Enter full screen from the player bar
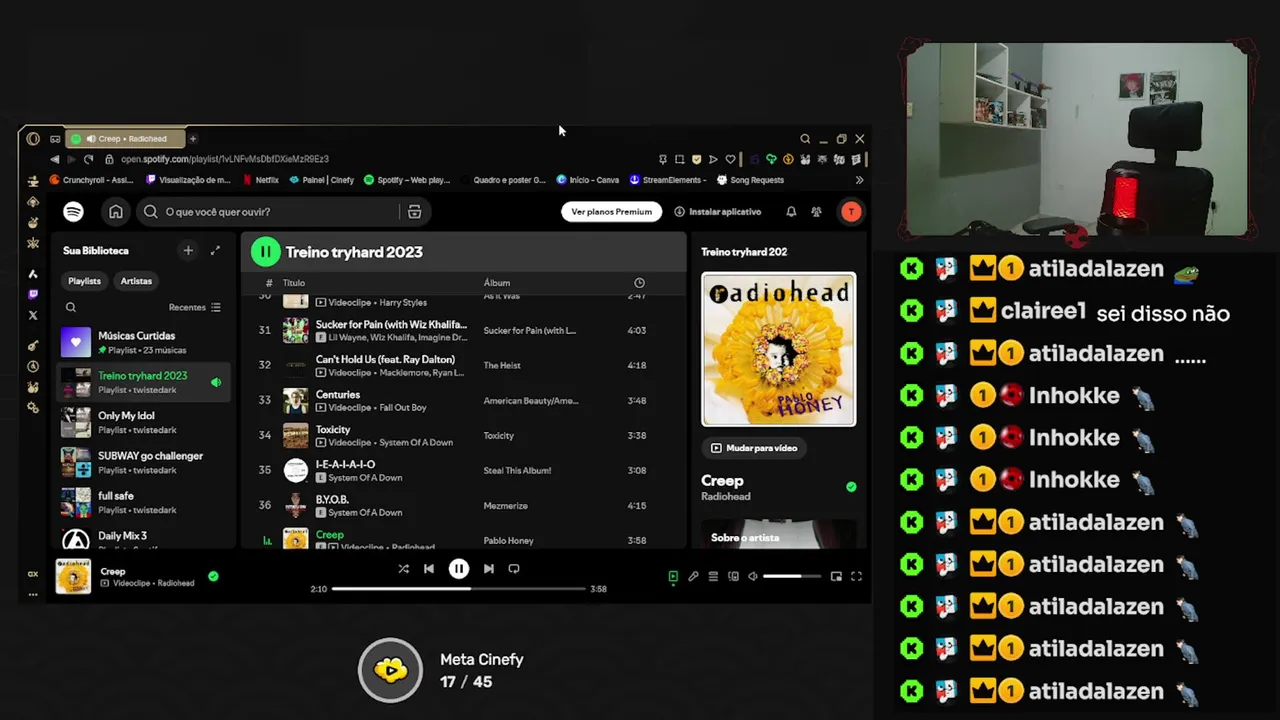 (856, 576)
